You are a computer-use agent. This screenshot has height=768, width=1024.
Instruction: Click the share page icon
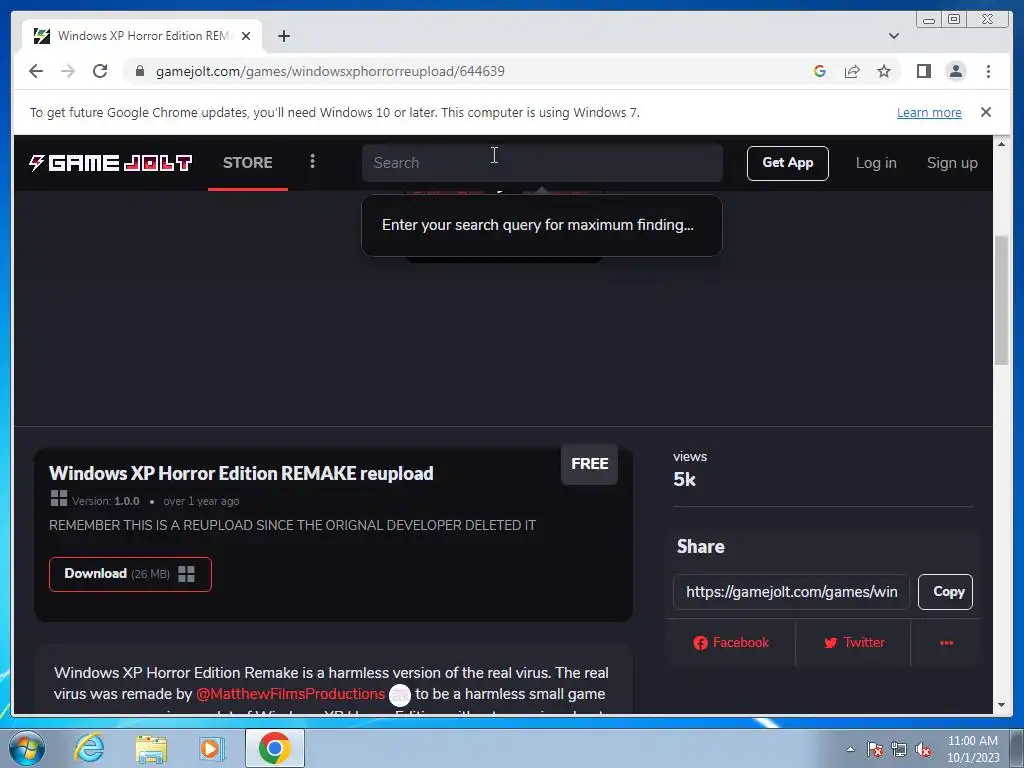pos(852,71)
